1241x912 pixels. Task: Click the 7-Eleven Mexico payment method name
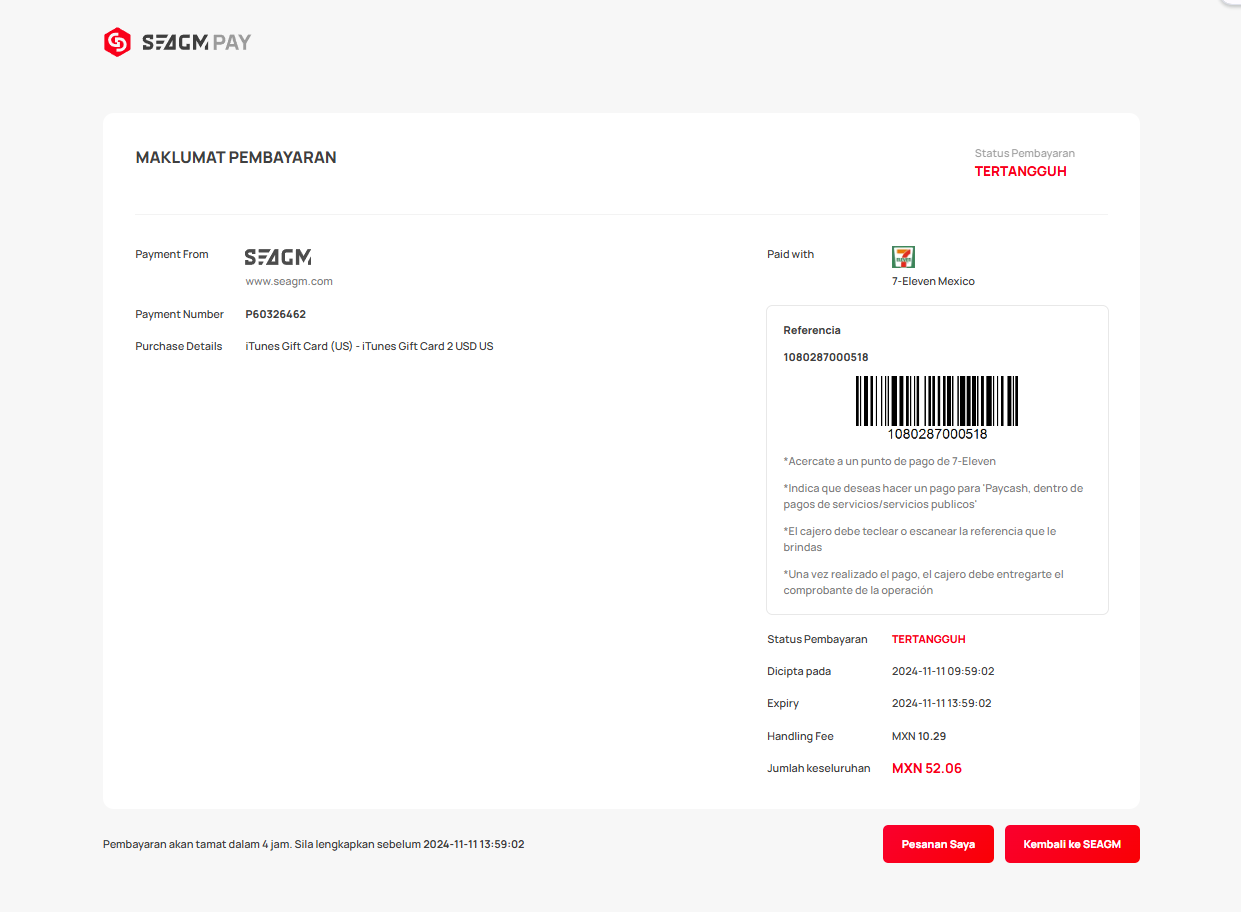(x=933, y=282)
